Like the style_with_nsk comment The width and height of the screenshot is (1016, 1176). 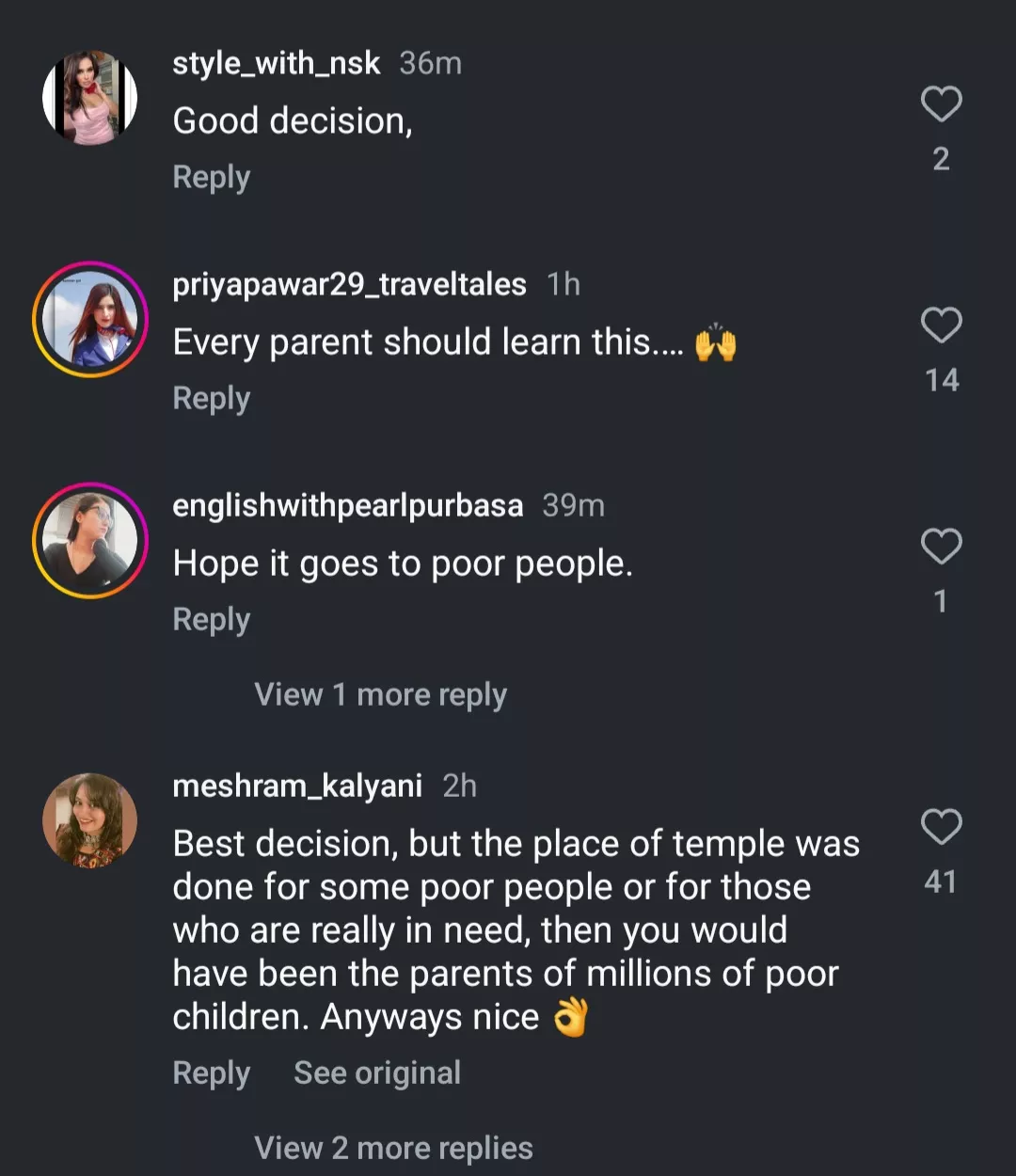(x=941, y=103)
